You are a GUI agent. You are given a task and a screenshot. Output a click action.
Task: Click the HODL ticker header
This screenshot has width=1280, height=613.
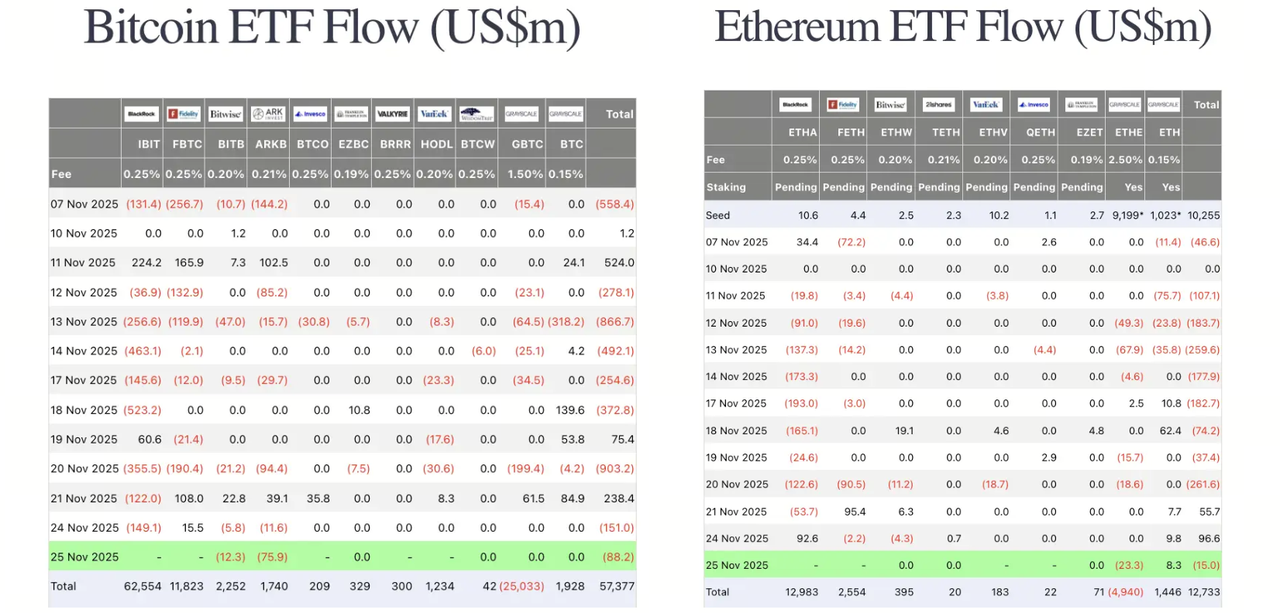click(x=436, y=144)
